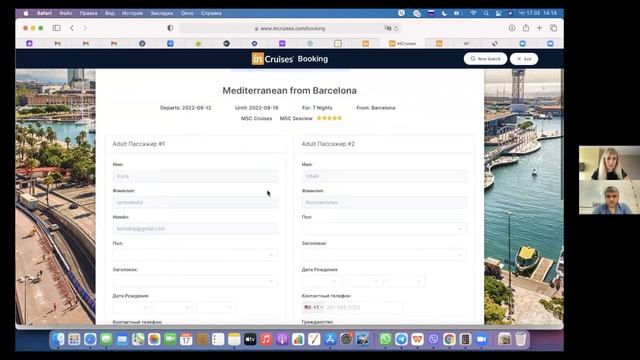This screenshot has width=640, height=360.
Task: Click the phone number field for Passenger #2
Action: pos(364,307)
